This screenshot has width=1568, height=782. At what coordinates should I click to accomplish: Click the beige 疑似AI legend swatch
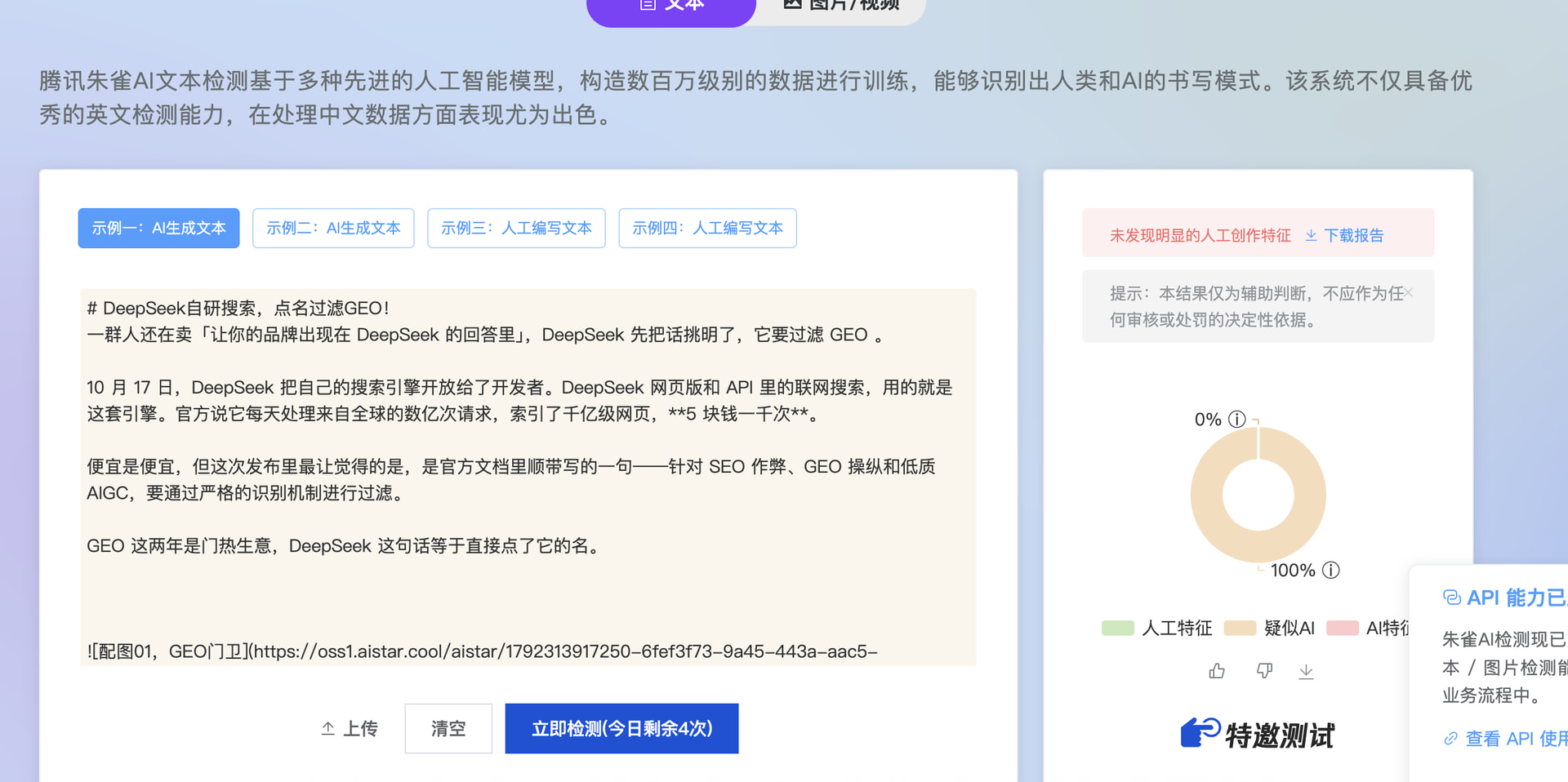(1240, 628)
